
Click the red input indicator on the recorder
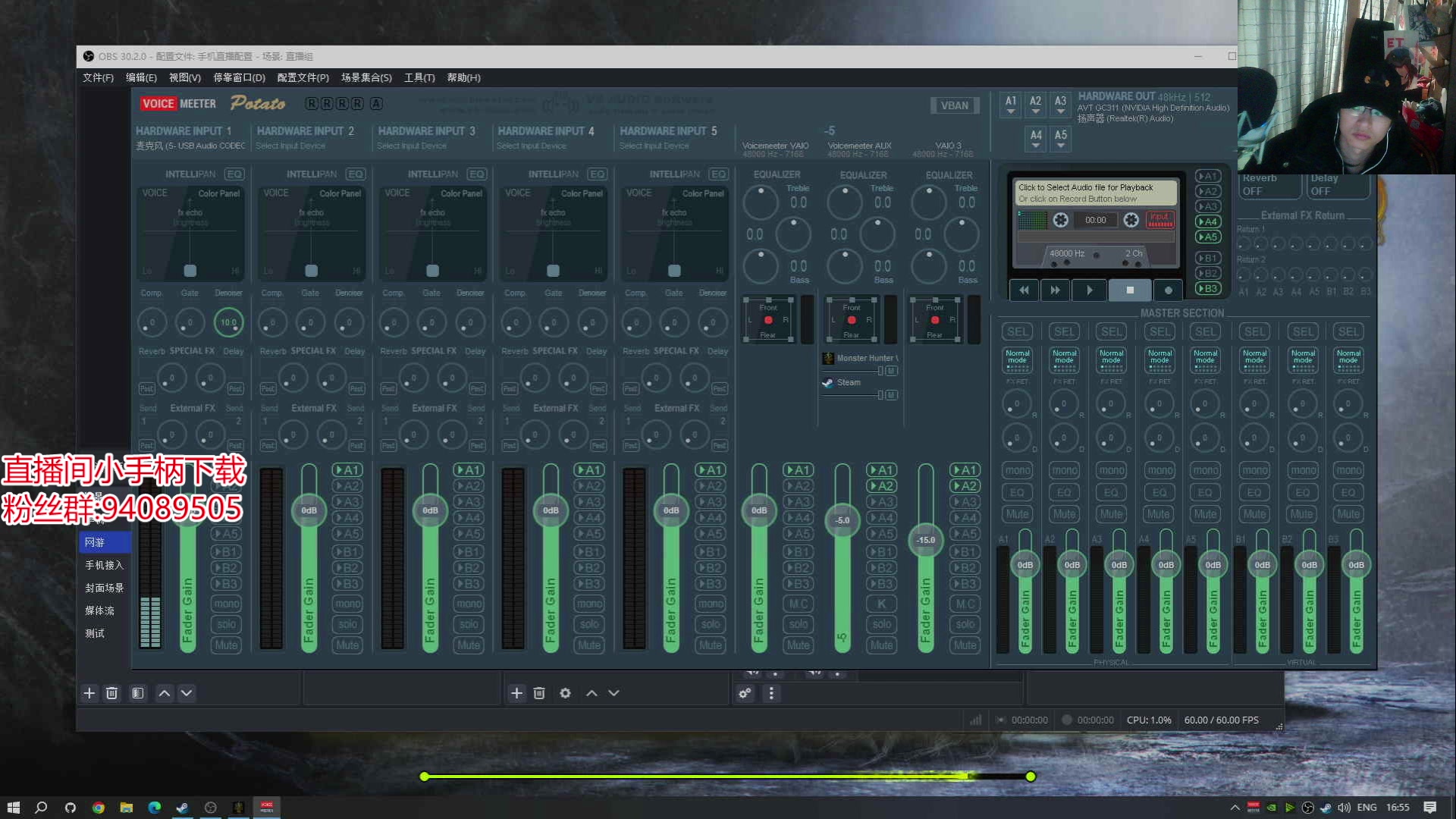(1159, 220)
